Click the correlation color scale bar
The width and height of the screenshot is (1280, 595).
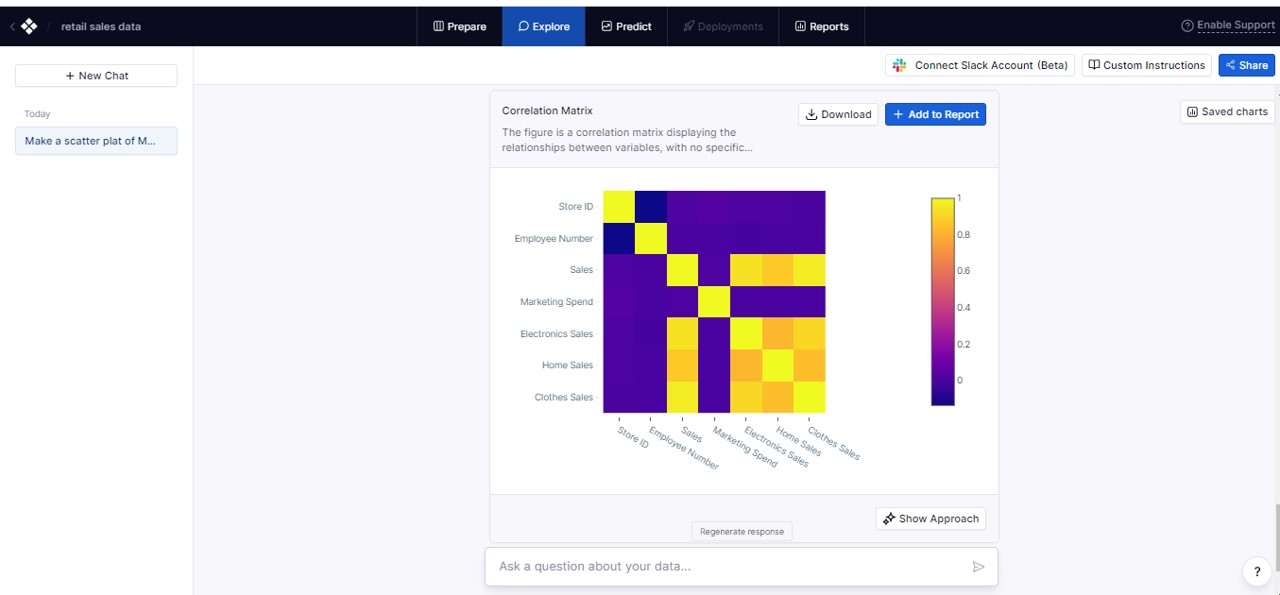pyautogui.click(x=942, y=301)
